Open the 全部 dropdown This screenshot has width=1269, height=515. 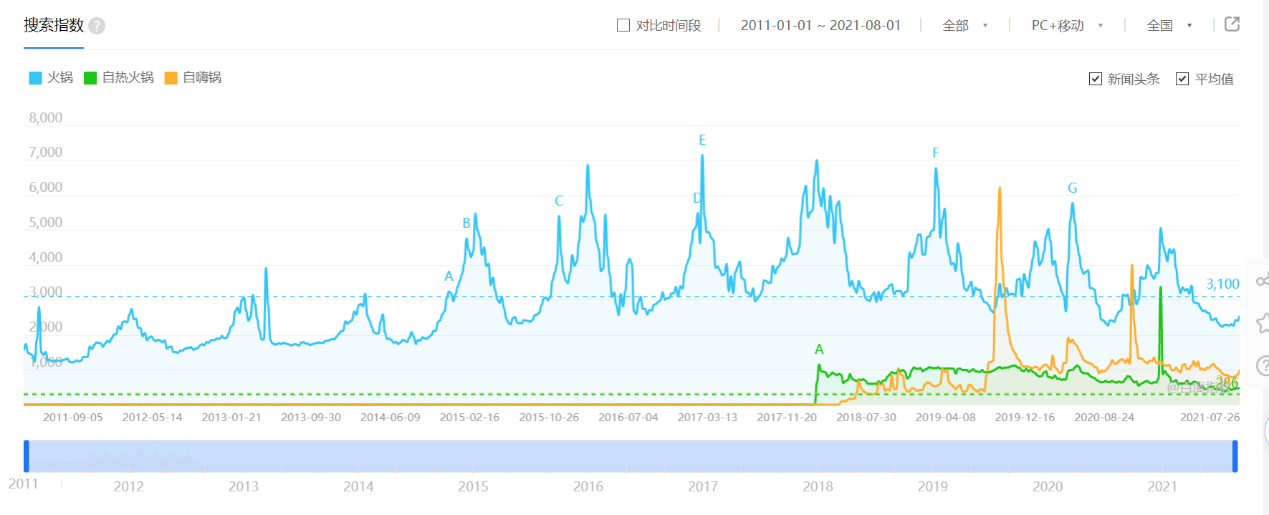tap(965, 25)
